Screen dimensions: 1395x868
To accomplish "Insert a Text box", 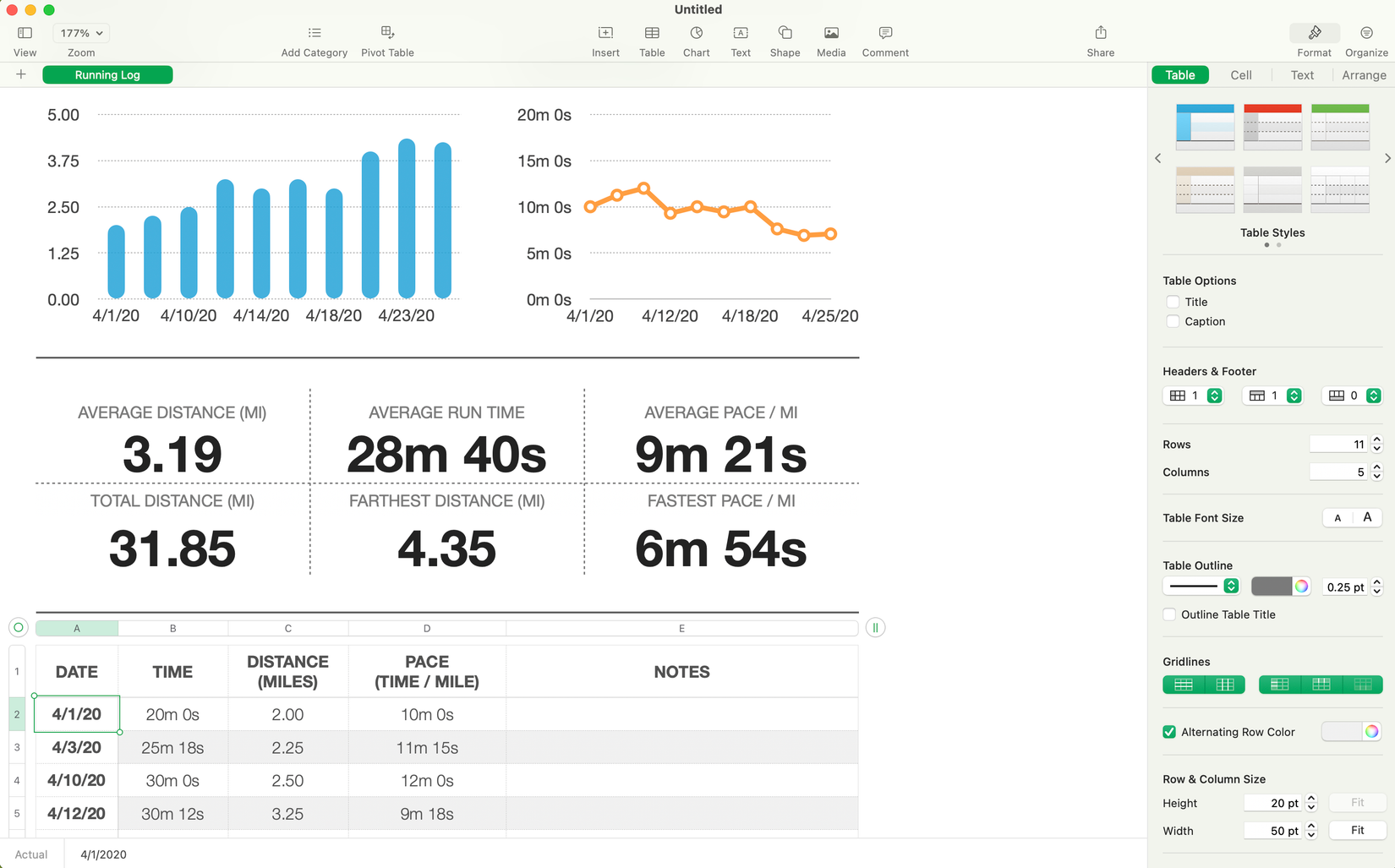I will click(x=741, y=38).
